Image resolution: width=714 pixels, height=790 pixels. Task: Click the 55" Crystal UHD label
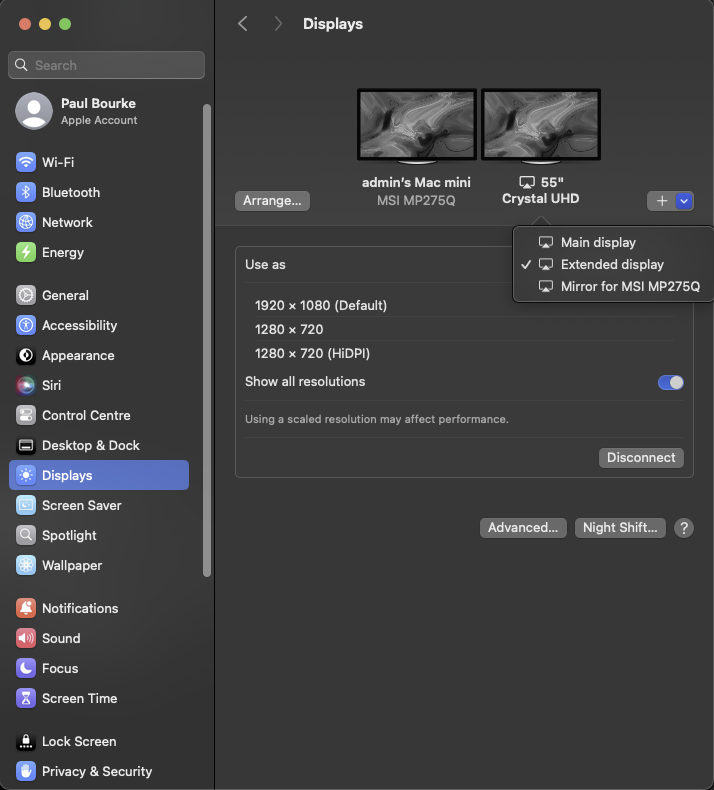[x=541, y=190]
